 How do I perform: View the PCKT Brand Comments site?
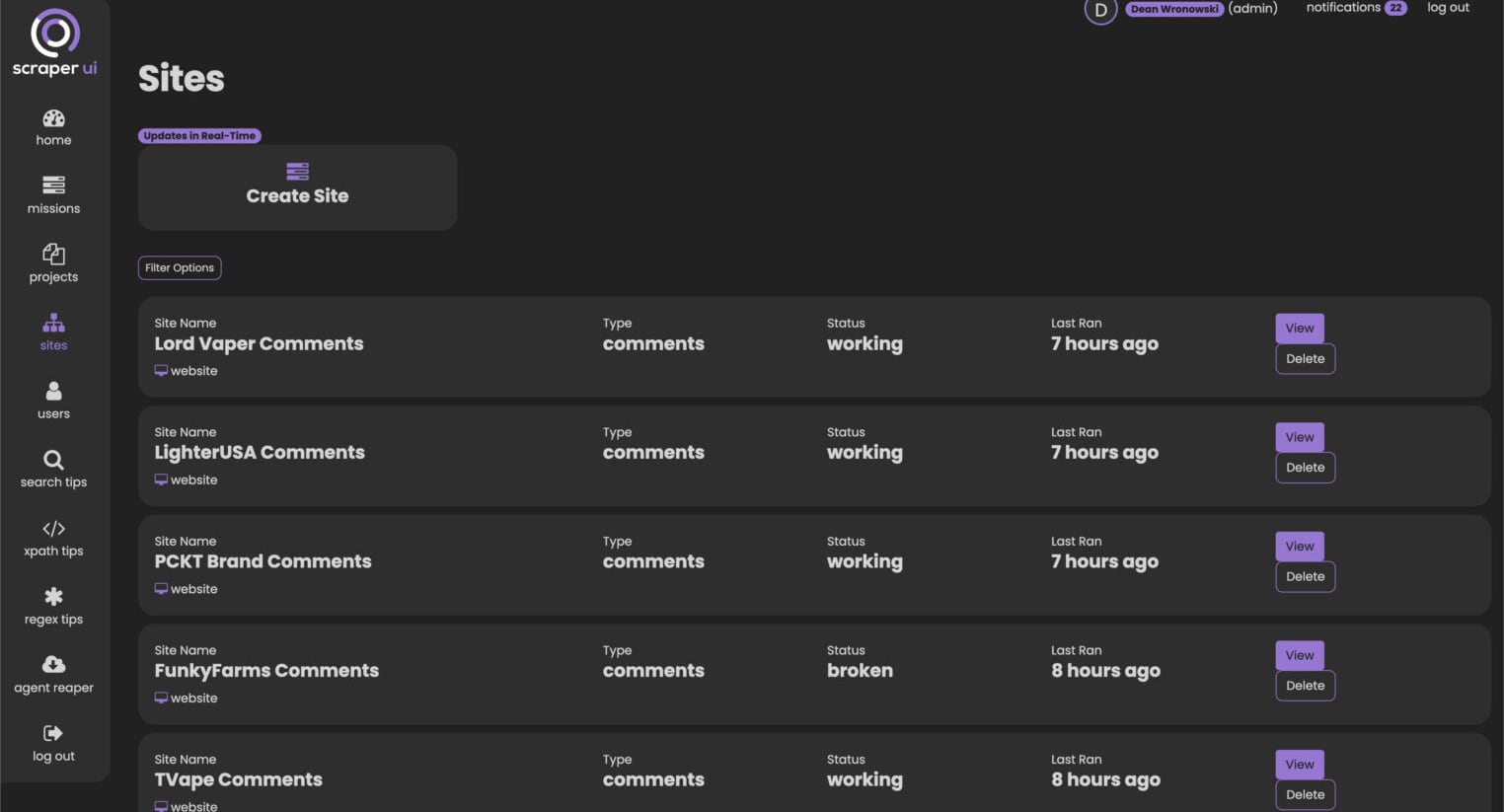pyautogui.click(x=1300, y=546)
